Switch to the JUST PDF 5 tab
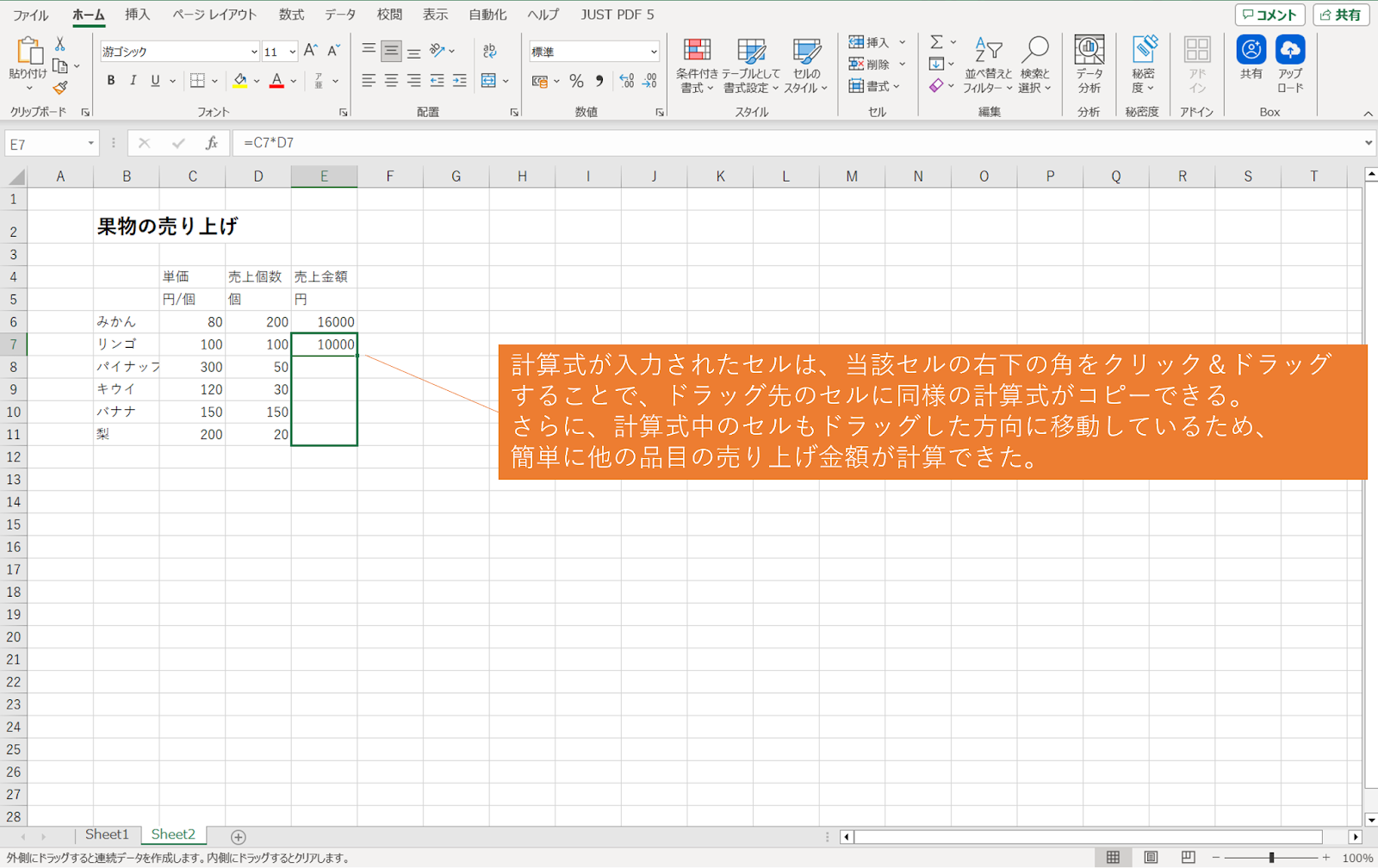This screenshot has width=1378, height=868. click(617, 15)
